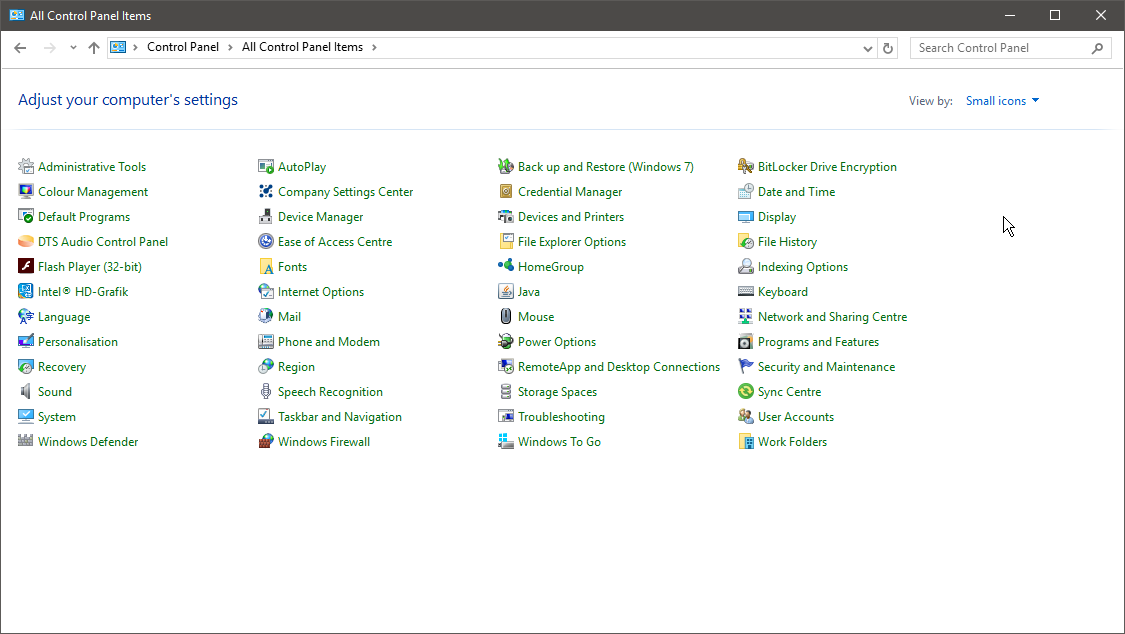
Task: Open the Storage Spaces link
Action: coord(557,392)
